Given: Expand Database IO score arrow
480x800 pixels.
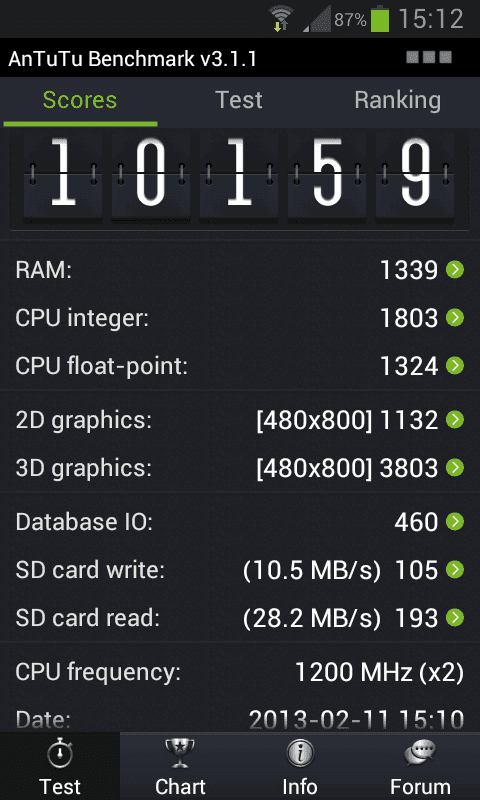Looking at the screenshot, I should click(454, 521).
